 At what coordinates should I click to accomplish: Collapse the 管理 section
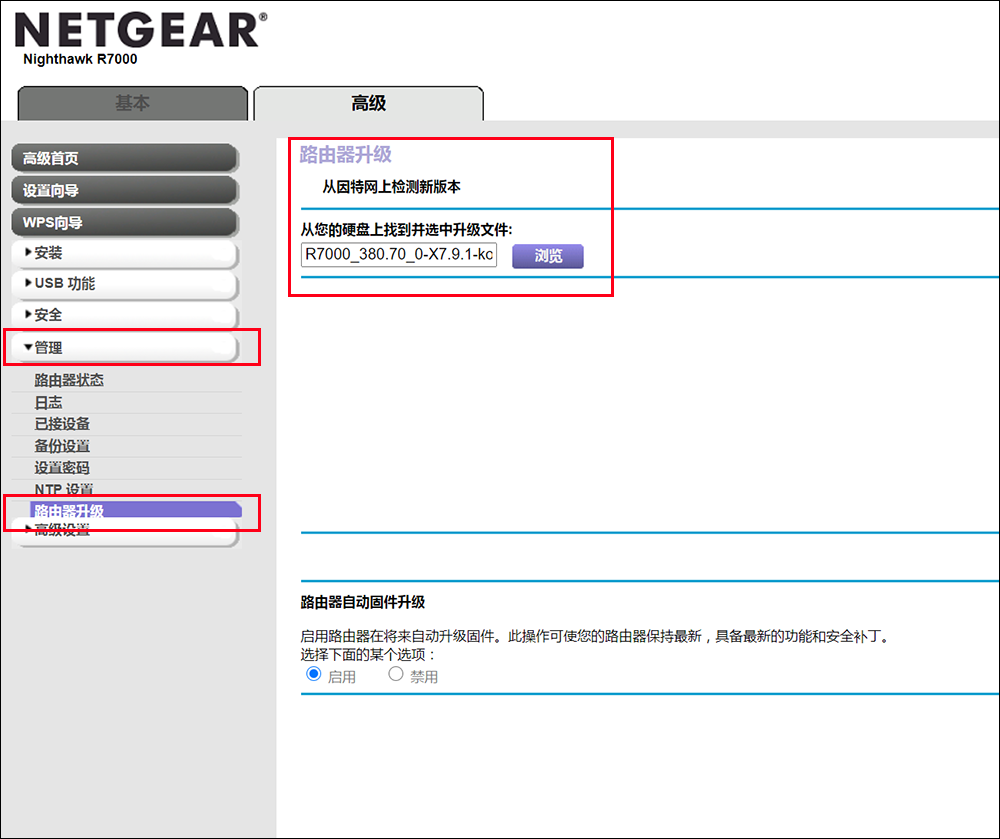click(x=124, y=347)
